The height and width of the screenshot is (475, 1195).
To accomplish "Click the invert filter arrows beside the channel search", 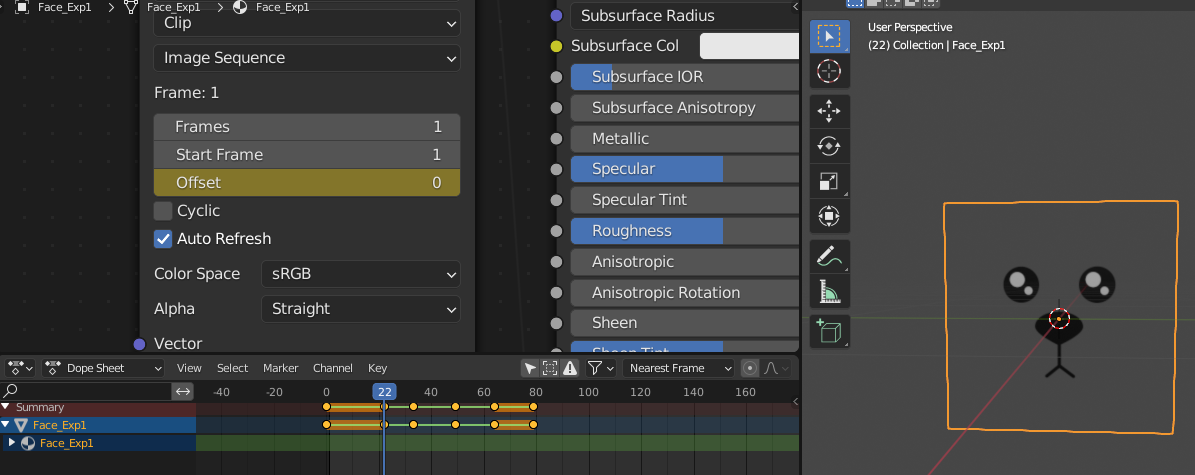I will point(183,391).
